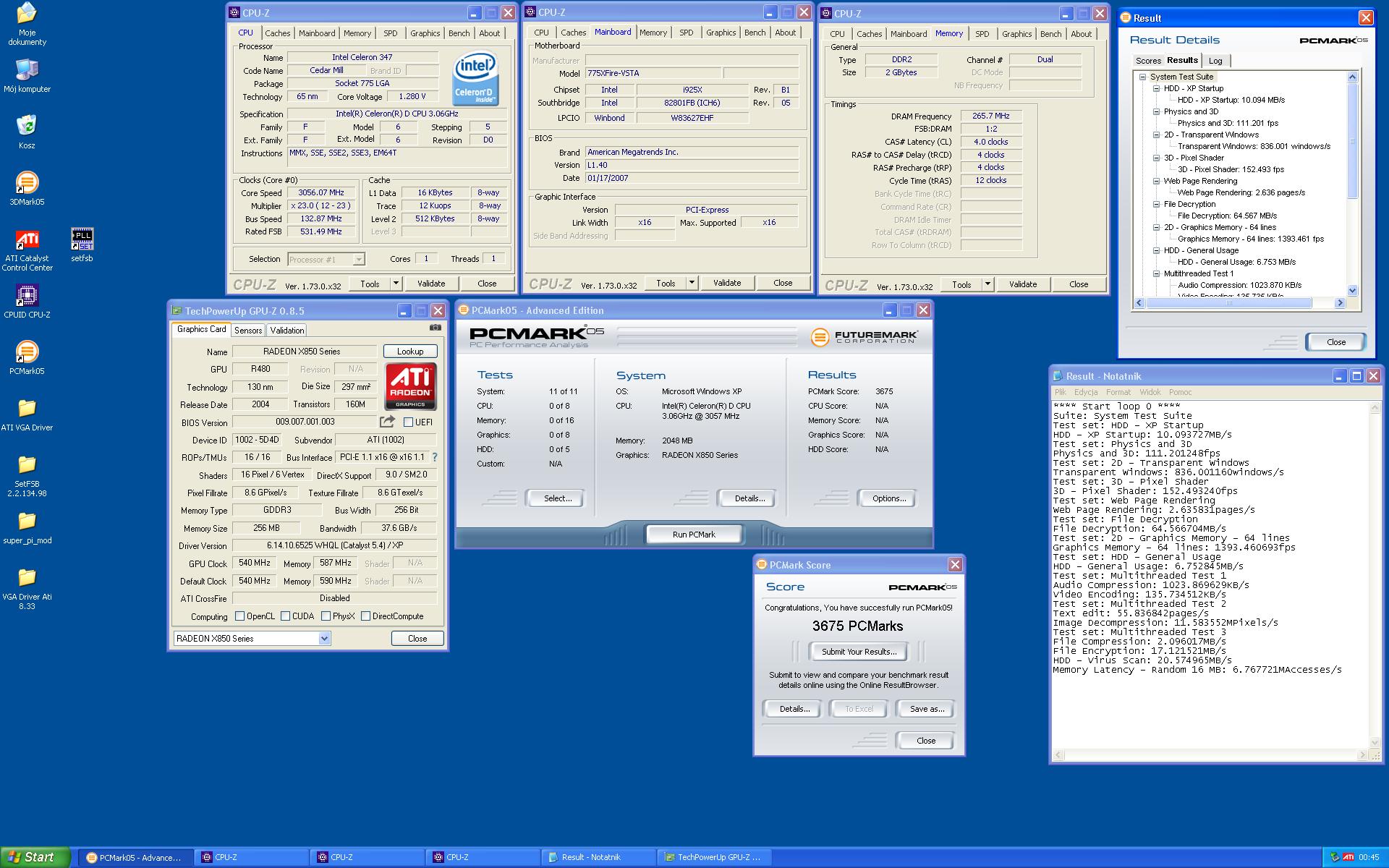
Task: Open Mój komputer desktop icon
Action: [27, 76]
